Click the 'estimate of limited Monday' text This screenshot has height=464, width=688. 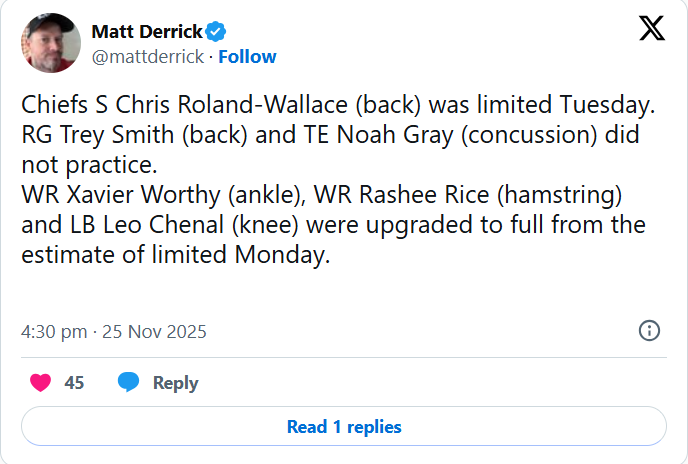[175, 255]
